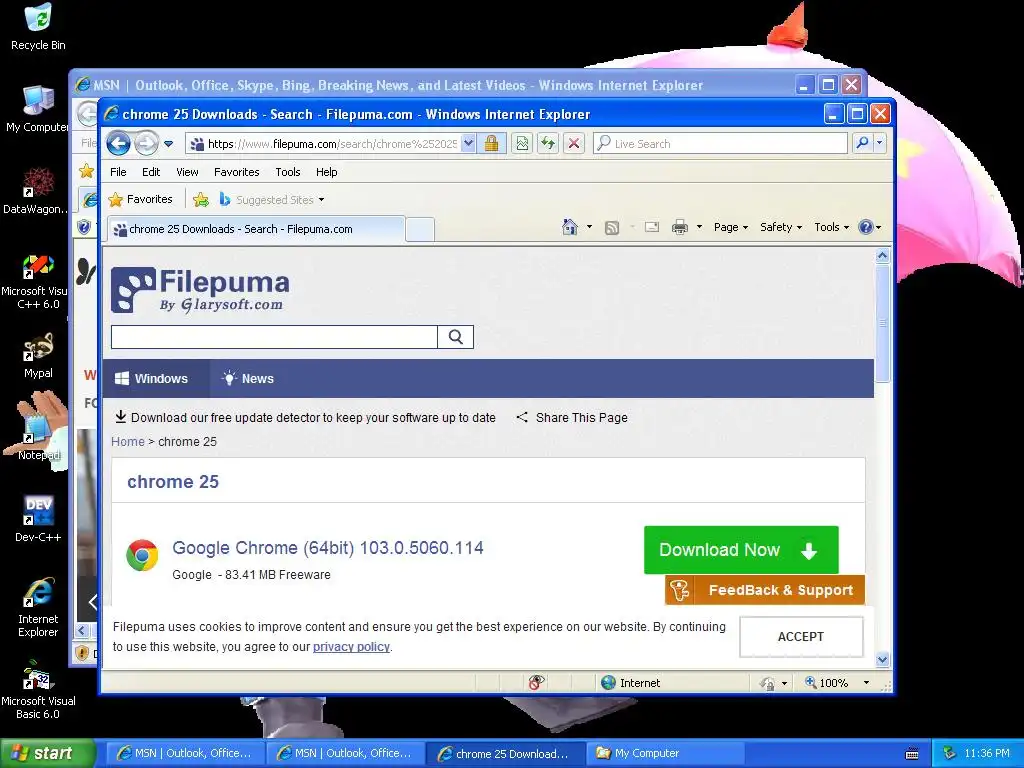The image size is (1024, 768).
Task: Click the Internet Explorer desktop icon
Action: tap(38, 608)
